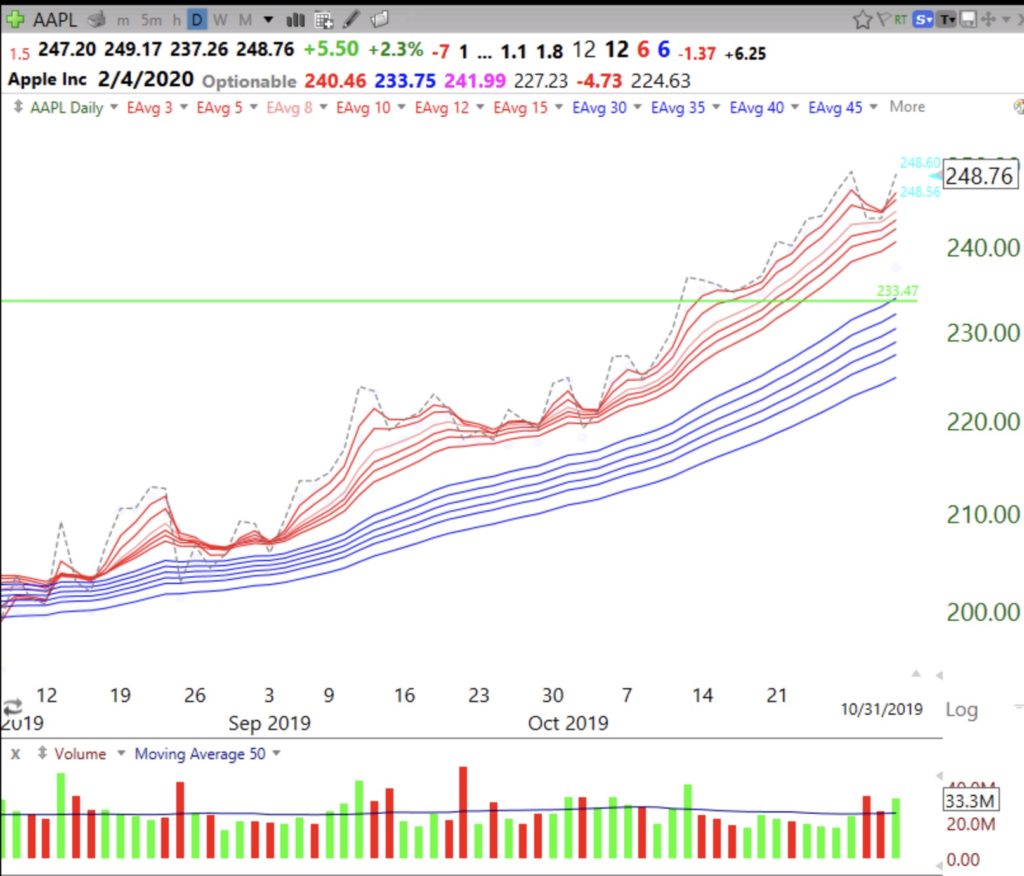Open the add-indicator bar chart icon
The width and height of the screenshot is (1024, 876).
(295, 20)
